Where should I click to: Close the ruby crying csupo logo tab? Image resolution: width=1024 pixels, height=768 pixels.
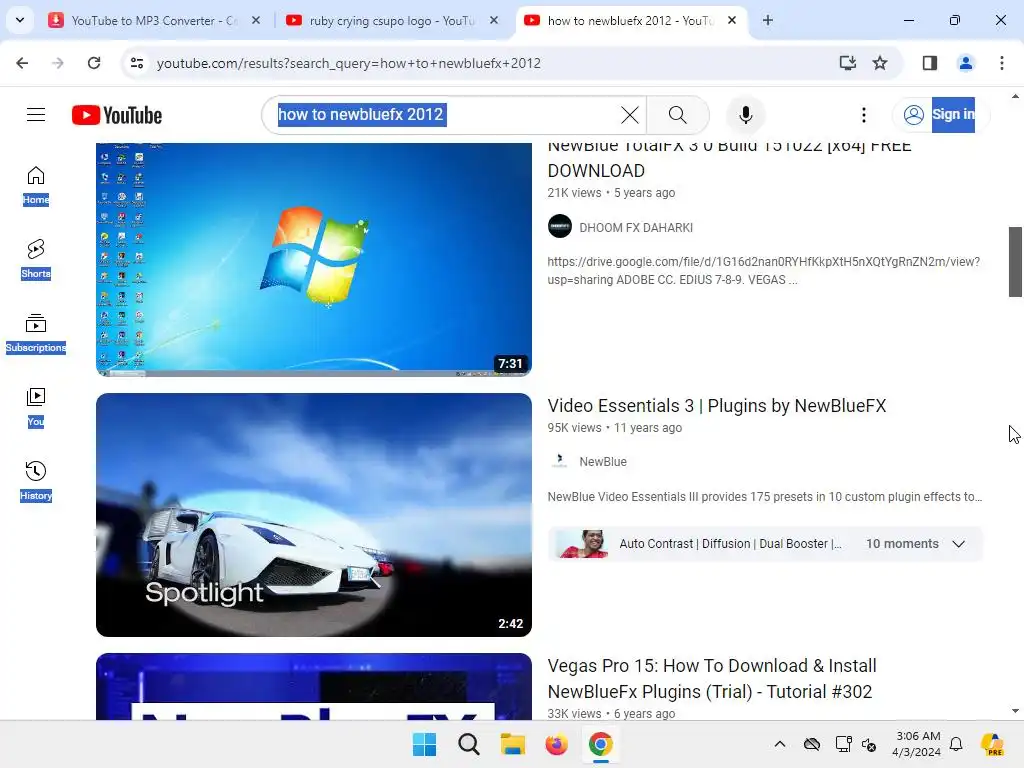click(494, 20)
